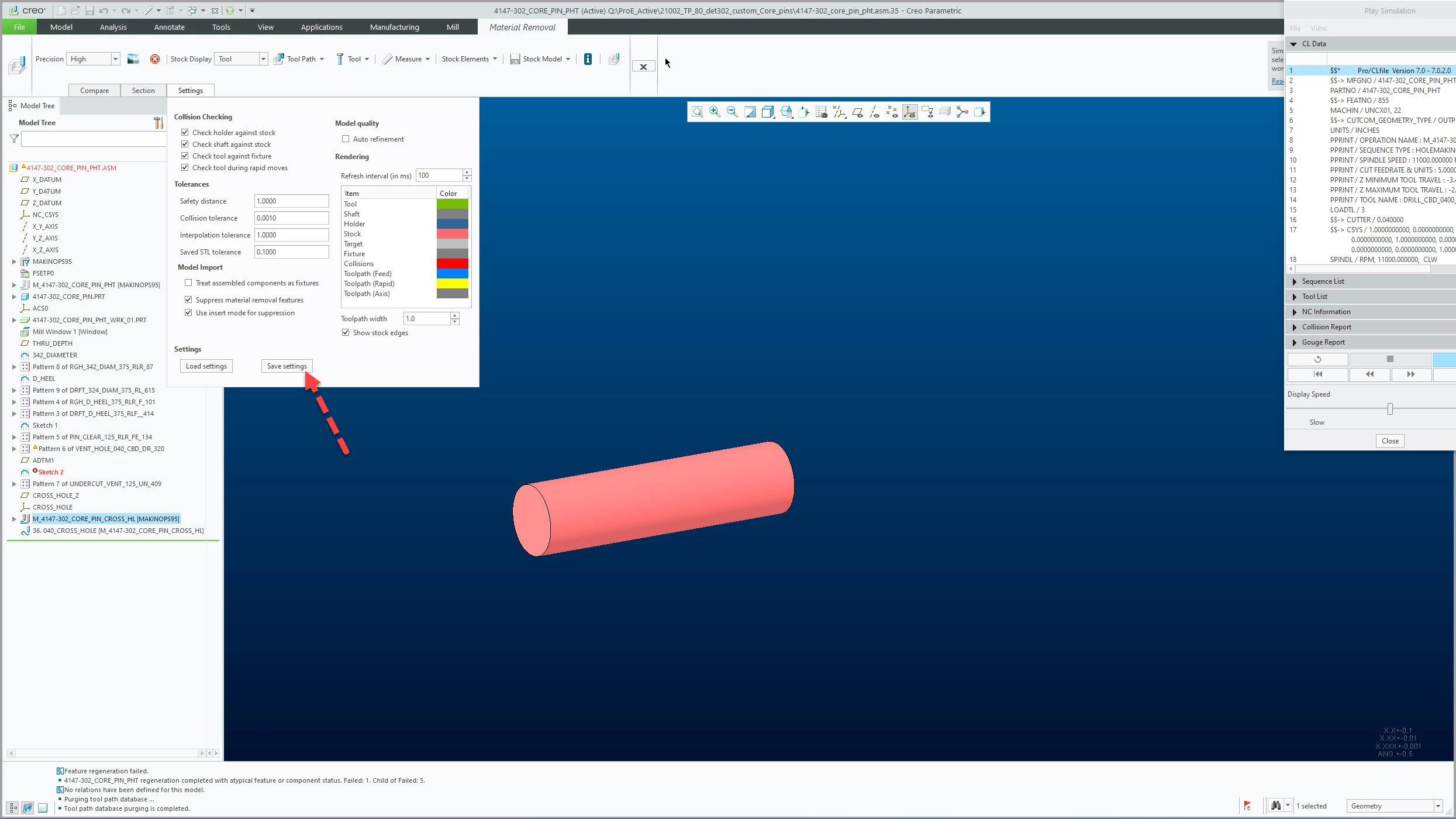Click the red stop simulation icon

tap(154, 59)
